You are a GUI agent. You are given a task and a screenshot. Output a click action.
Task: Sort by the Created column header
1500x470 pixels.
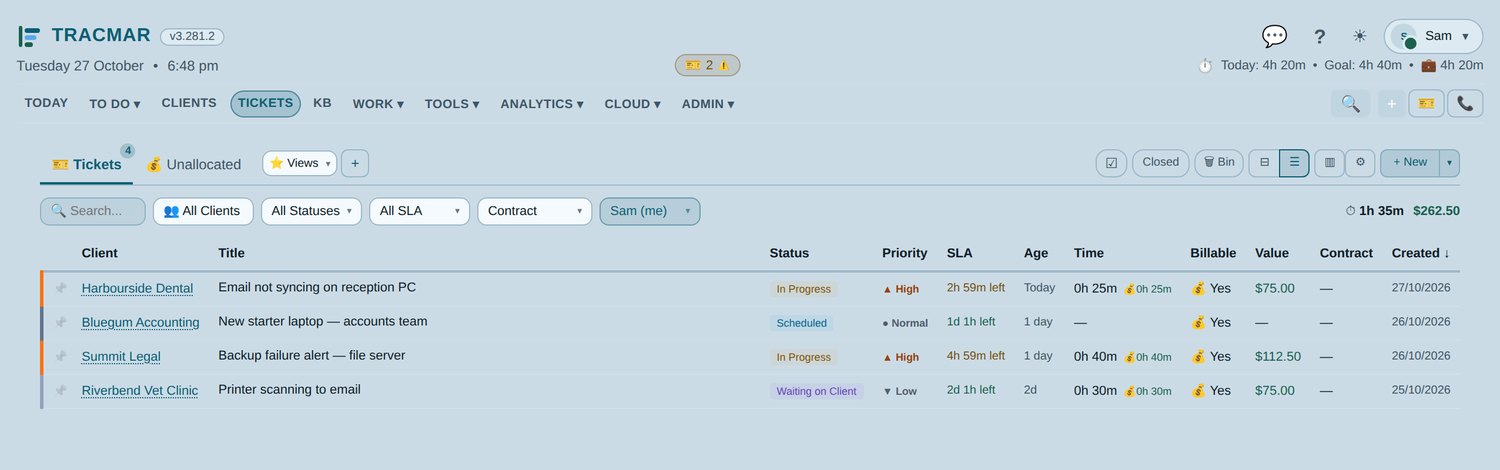[1420, 253]
